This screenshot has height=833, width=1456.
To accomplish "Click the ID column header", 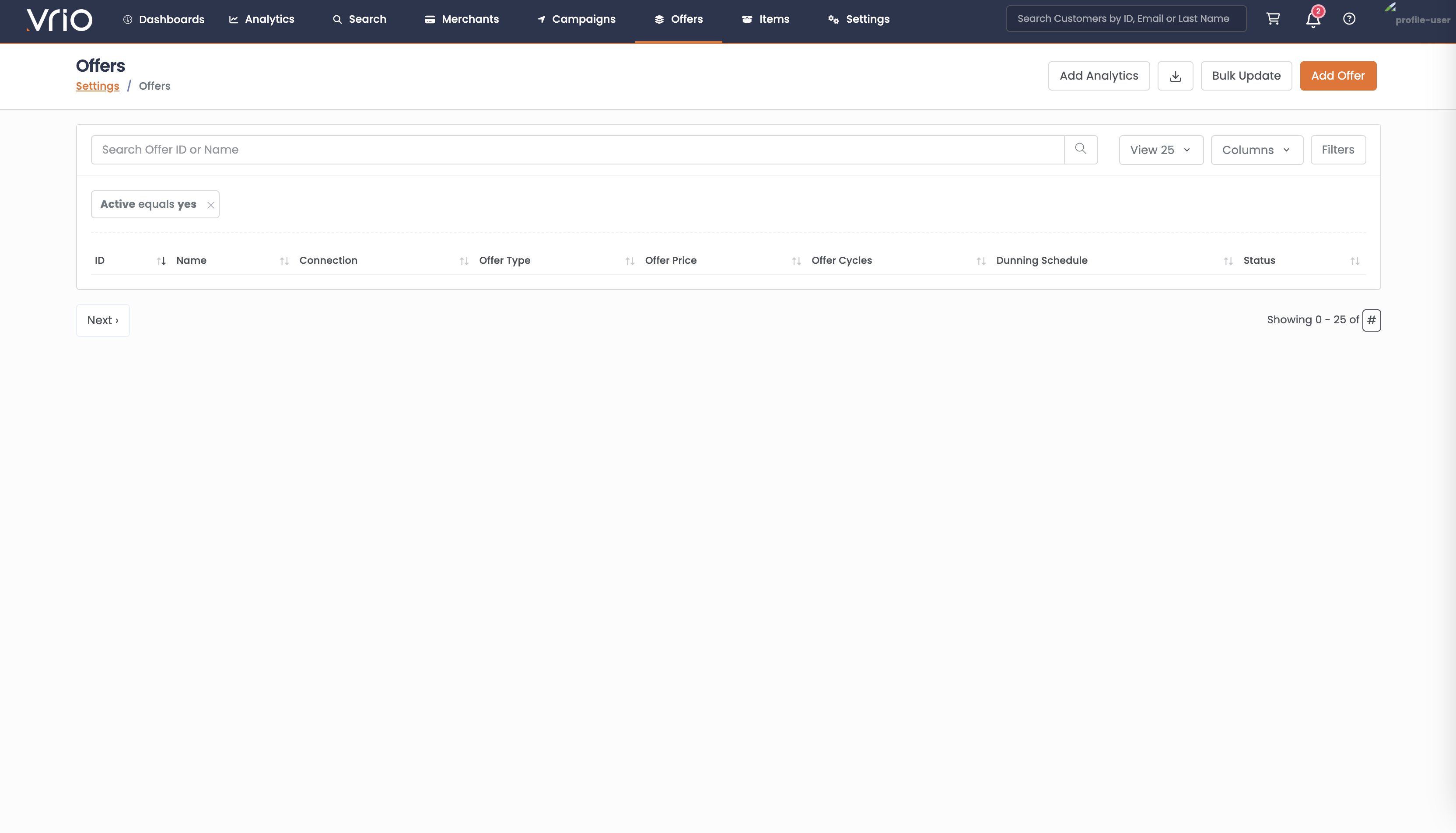I will pyautogui.click(x=100, y=261).
